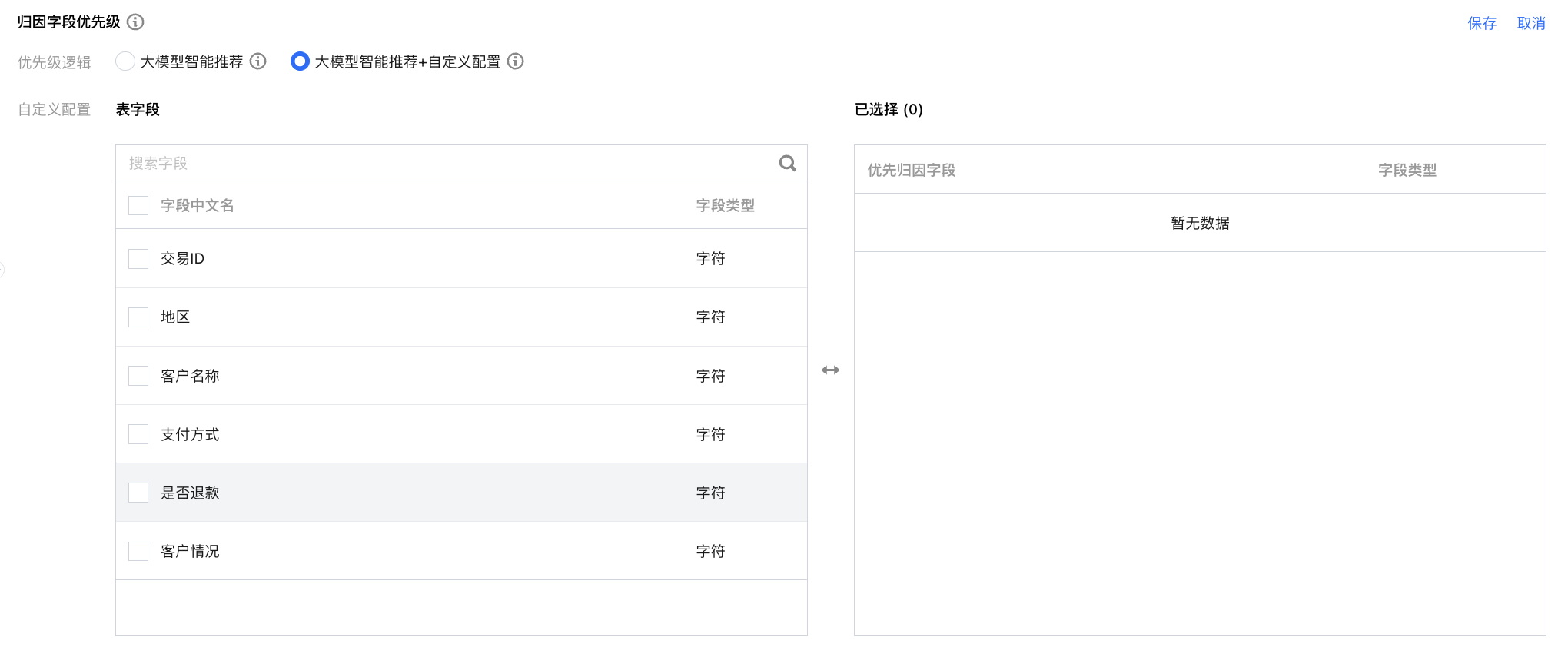Viewport: 1568px width, 647px height.
Task: Select the 客户情况 field checkbox
Action: [x=138, y=551]
